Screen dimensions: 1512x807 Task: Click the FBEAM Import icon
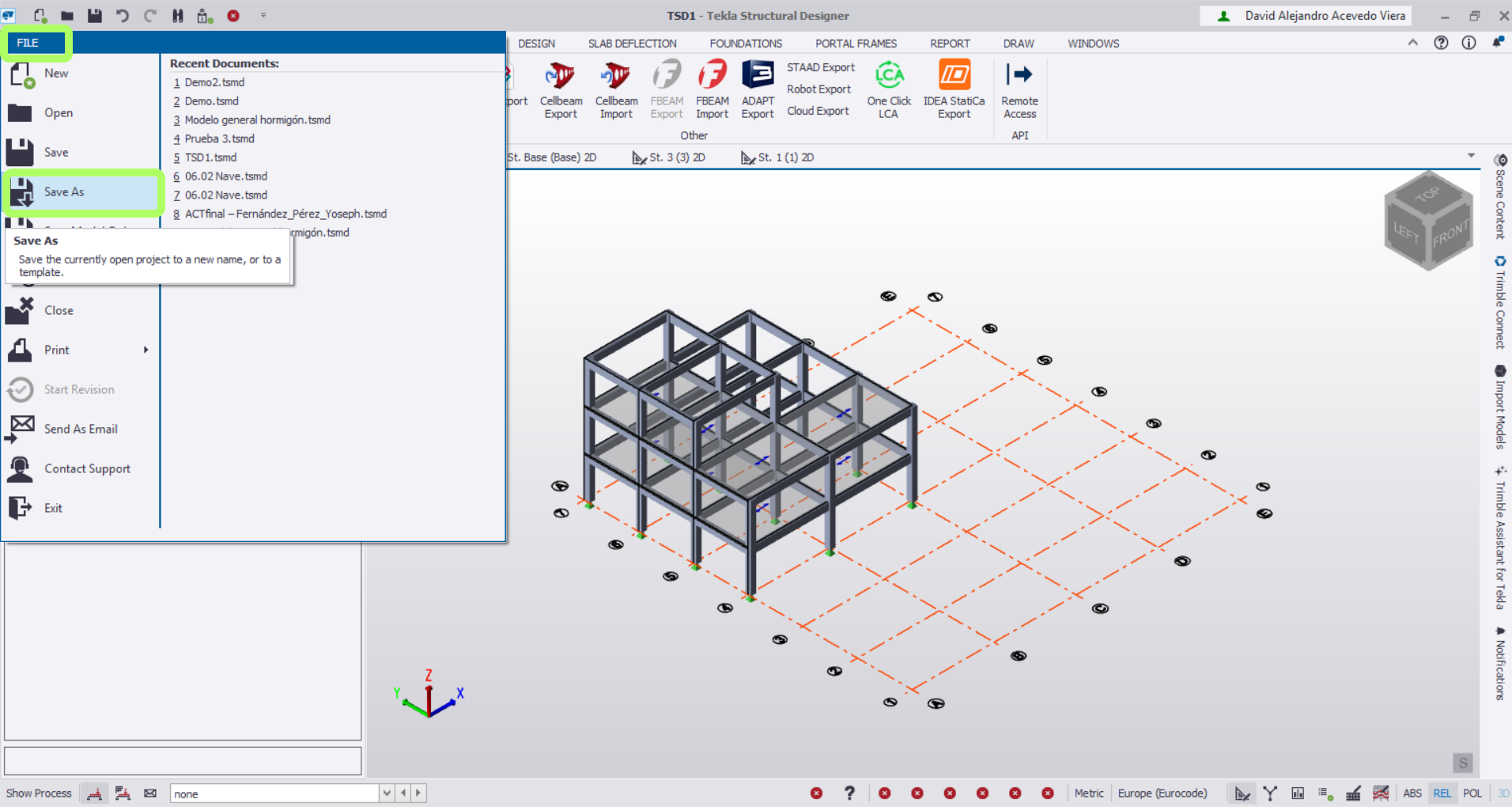click(x=712, y=90)
